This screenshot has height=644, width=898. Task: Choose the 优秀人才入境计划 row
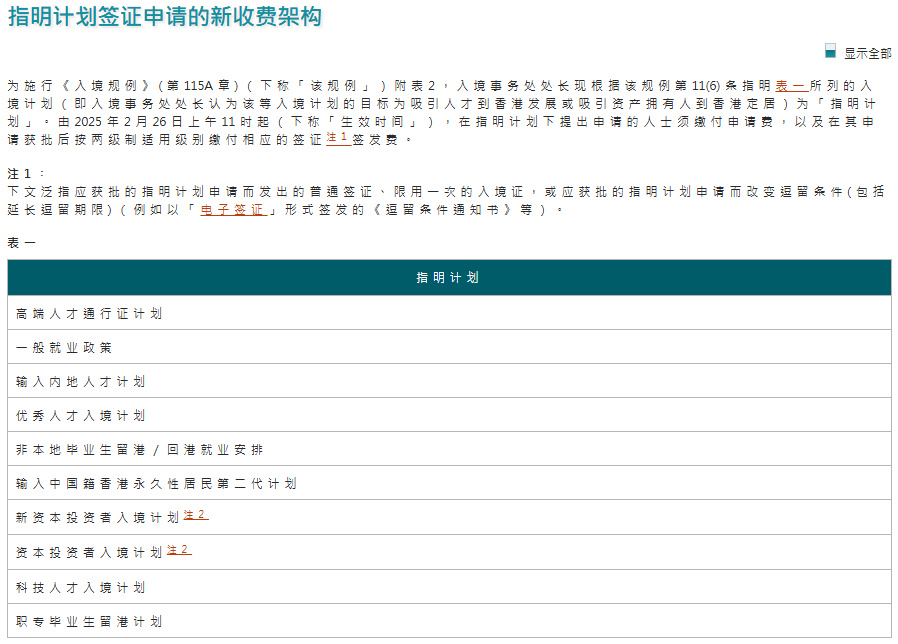[81, 416]
